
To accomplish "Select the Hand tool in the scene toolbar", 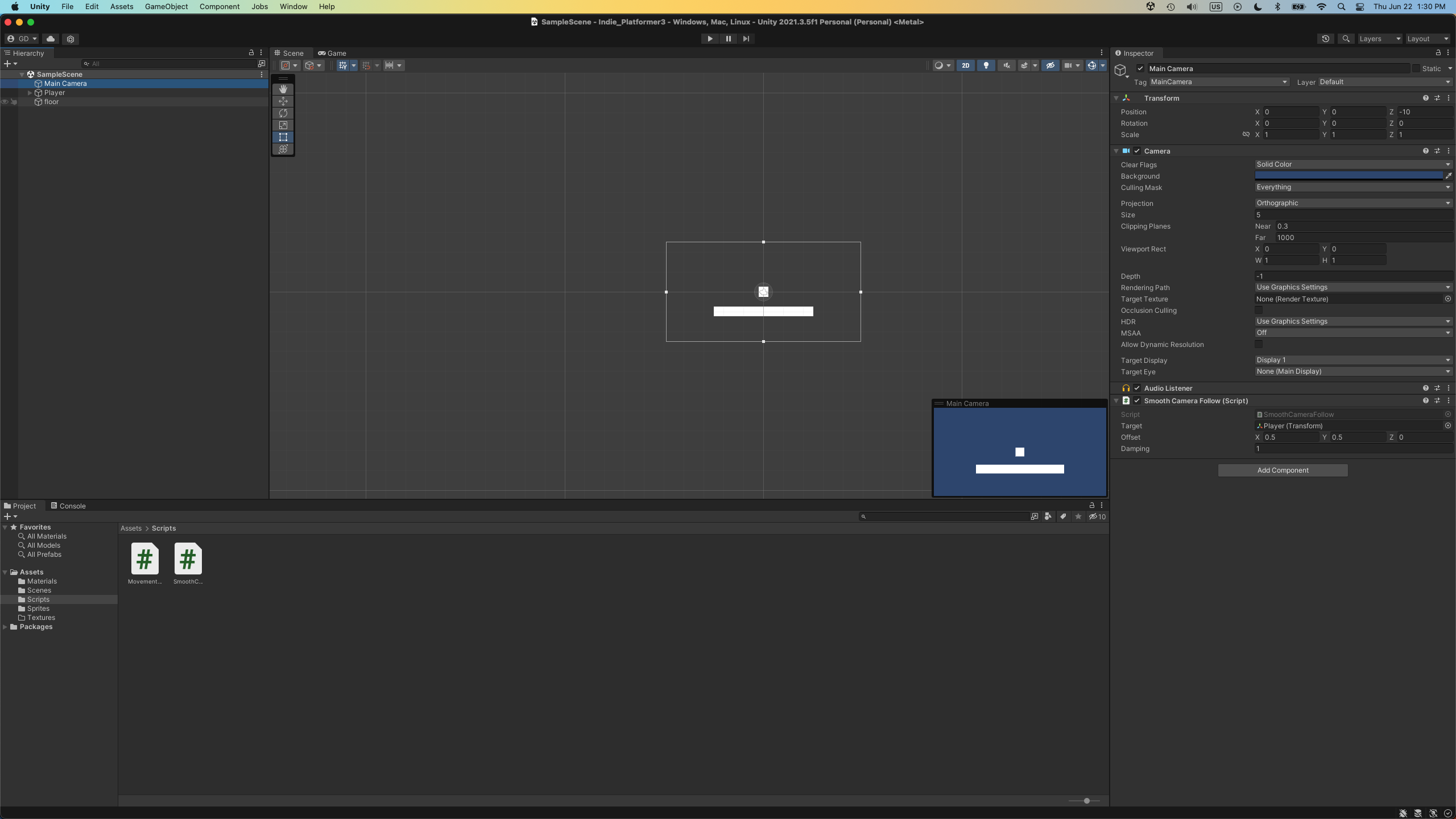I will point(283,89).
